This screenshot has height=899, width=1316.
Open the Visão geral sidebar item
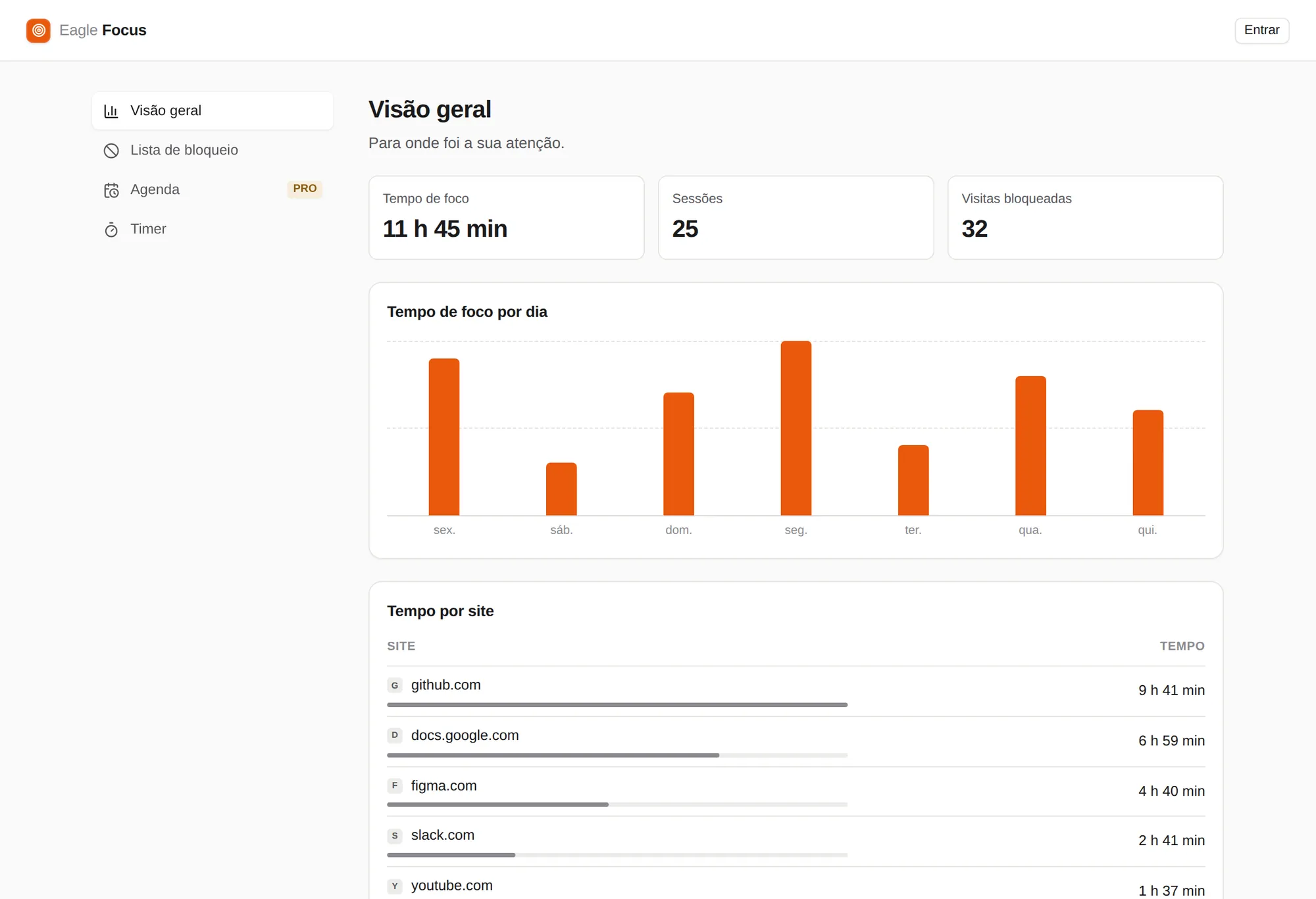tap(213, 110)
